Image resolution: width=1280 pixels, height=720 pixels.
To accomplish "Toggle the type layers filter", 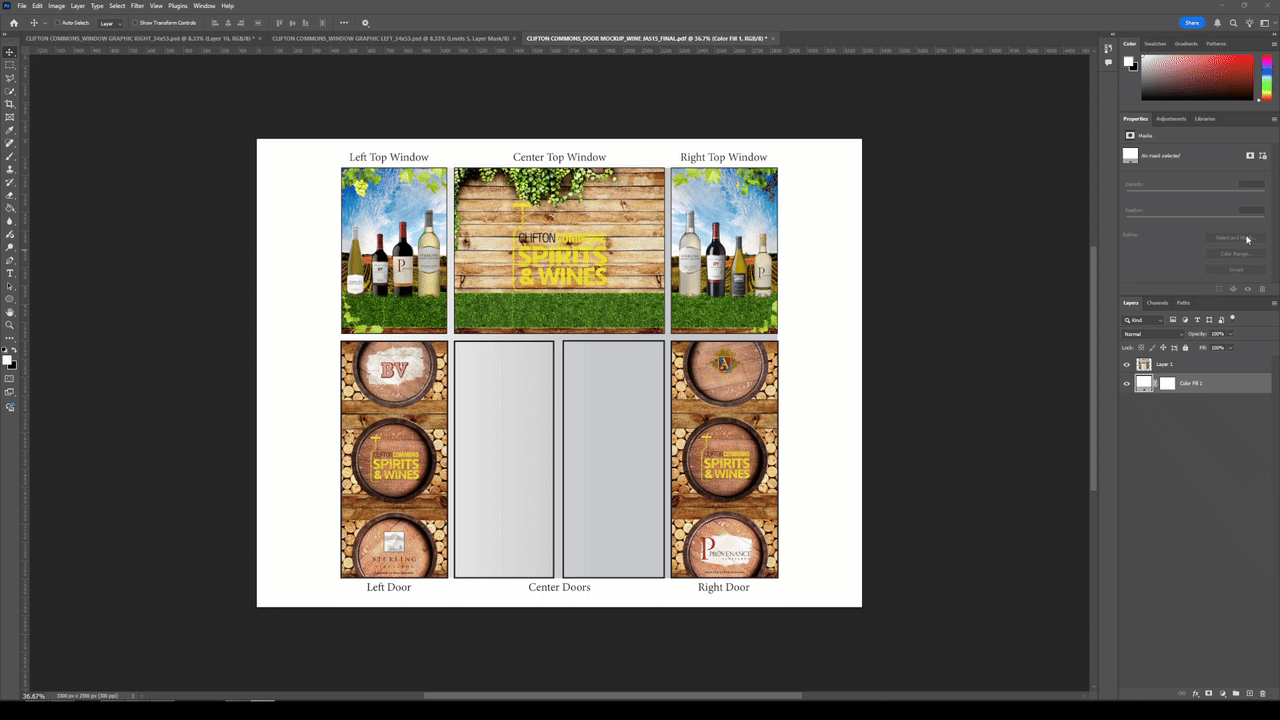I will (1197, 320).
